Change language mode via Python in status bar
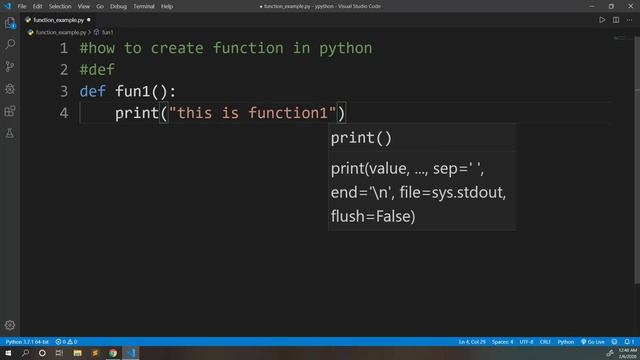640x360 pixels. point(566,342)
